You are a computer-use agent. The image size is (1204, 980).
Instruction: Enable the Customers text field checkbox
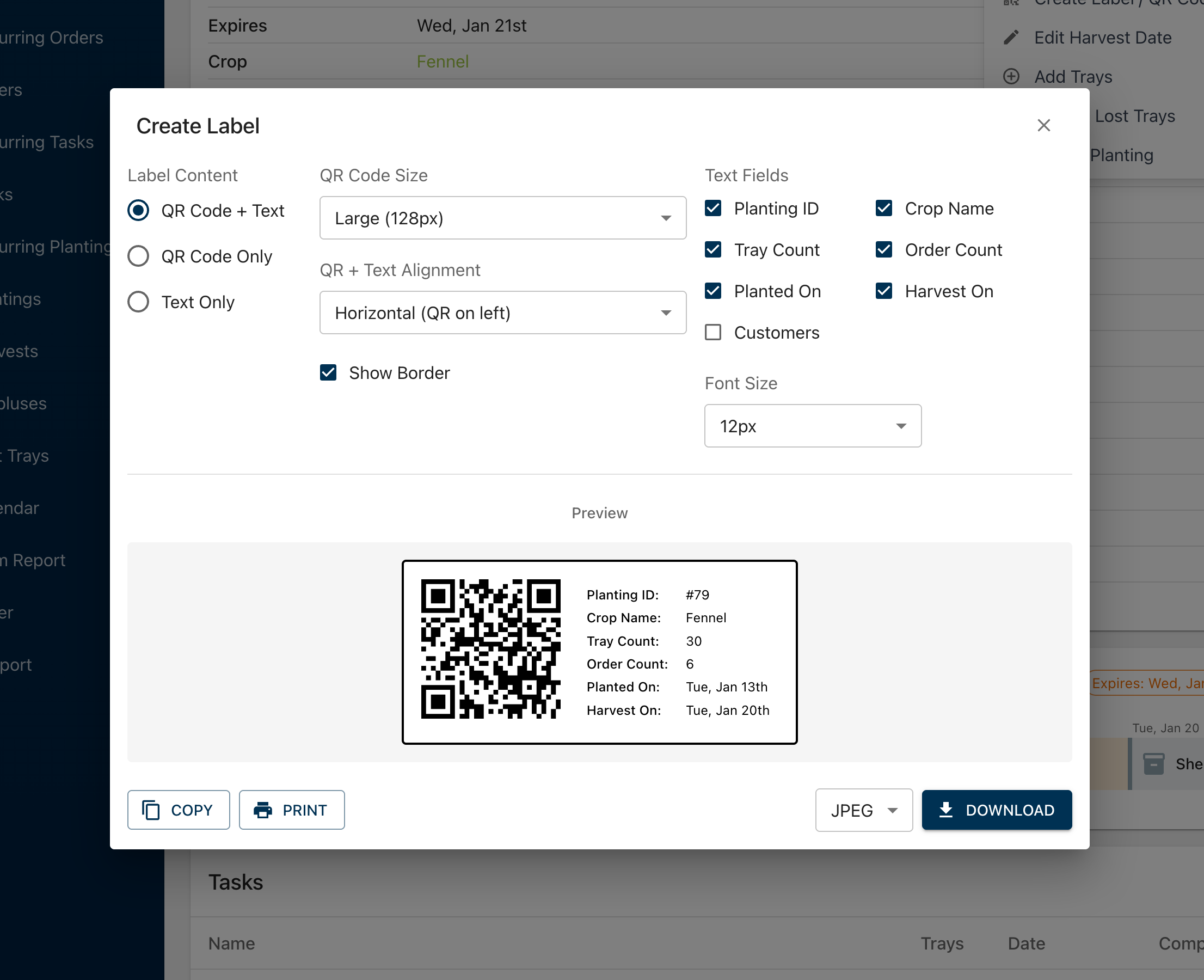[x=713, y=333]
